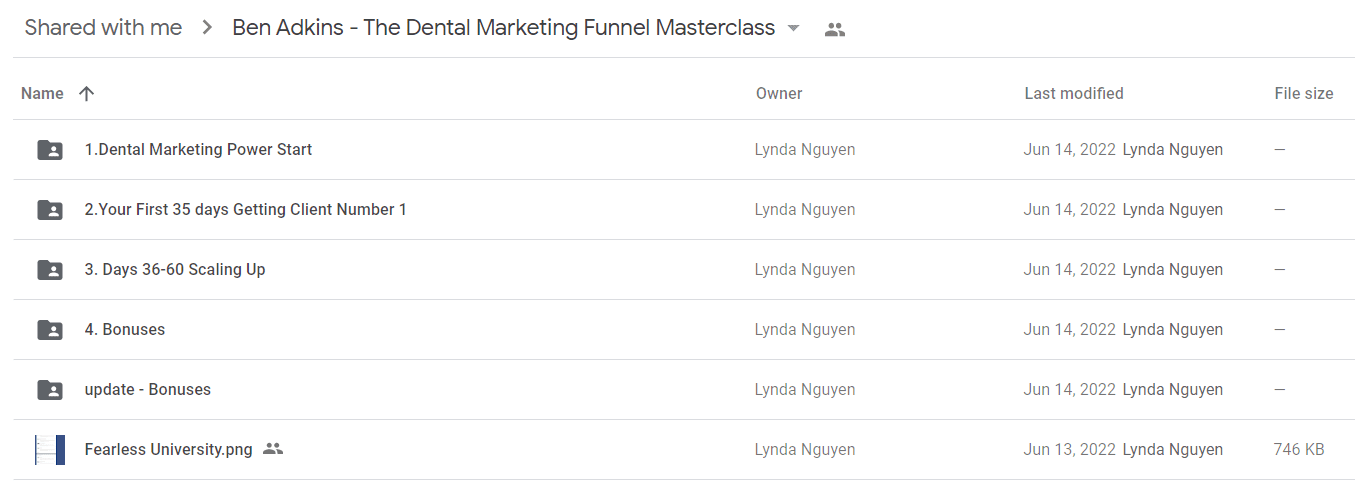Click the folder icon beside 3. Days 36-60 Scaling Up

coord(50,270)
